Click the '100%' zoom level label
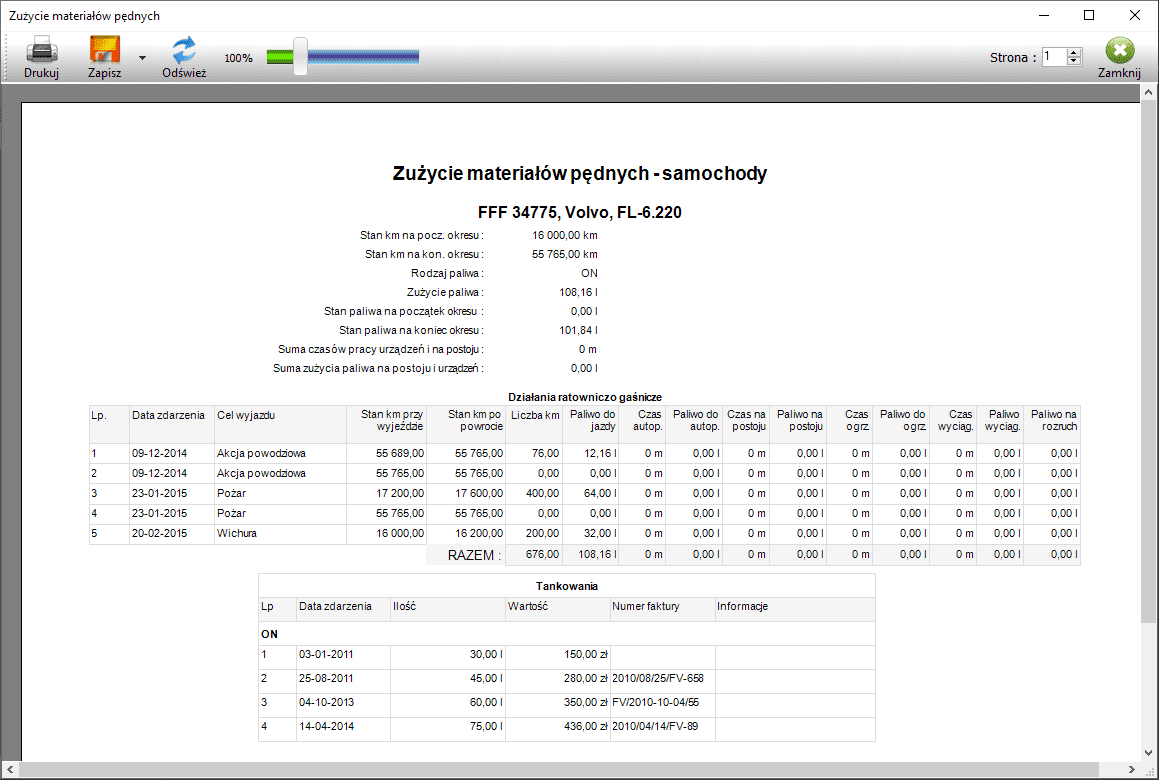The image size is (1159, 780). tap(239, 58)
